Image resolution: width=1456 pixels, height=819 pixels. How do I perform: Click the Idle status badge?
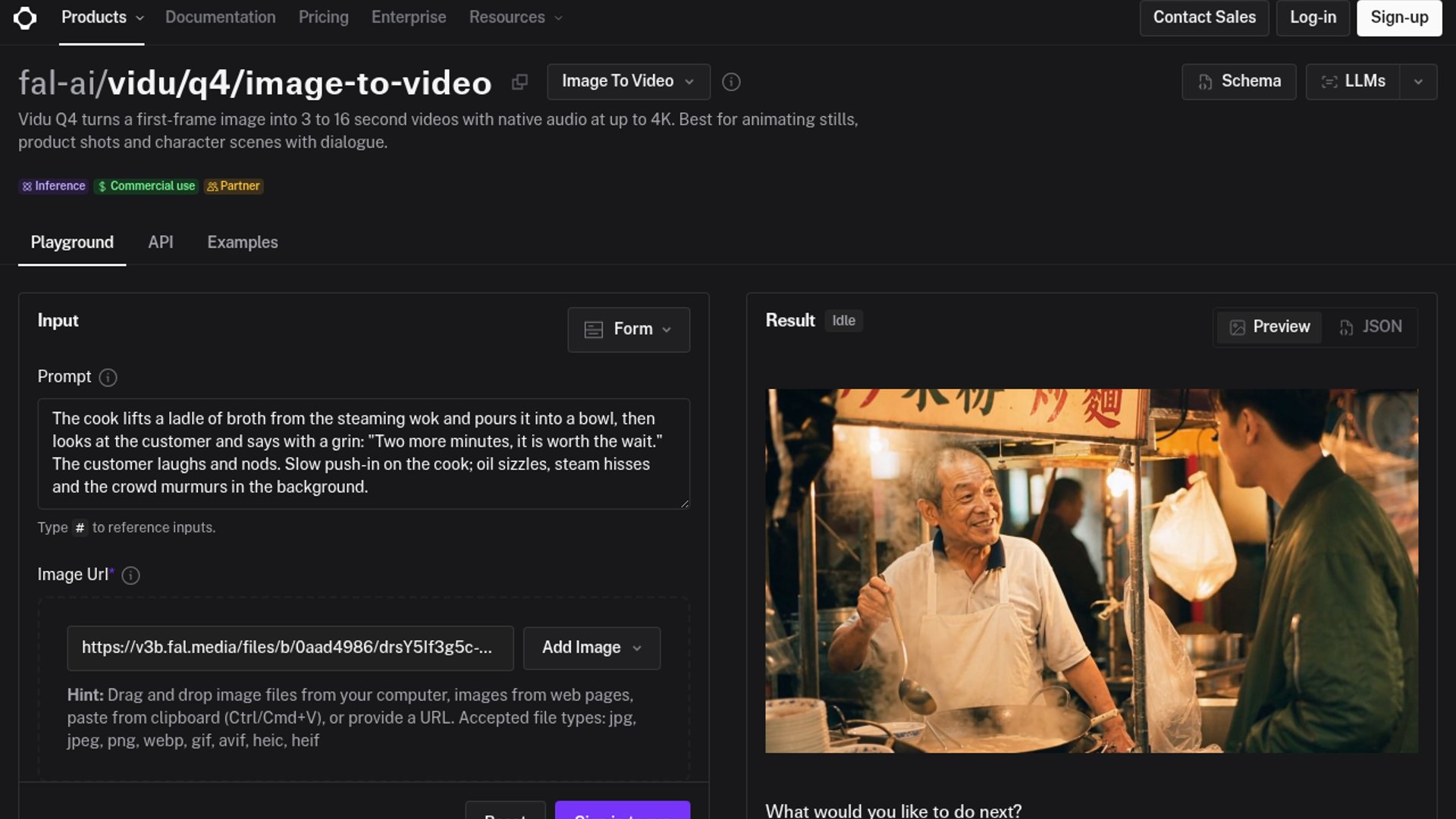pyautogui.click(x=843, y=321)
